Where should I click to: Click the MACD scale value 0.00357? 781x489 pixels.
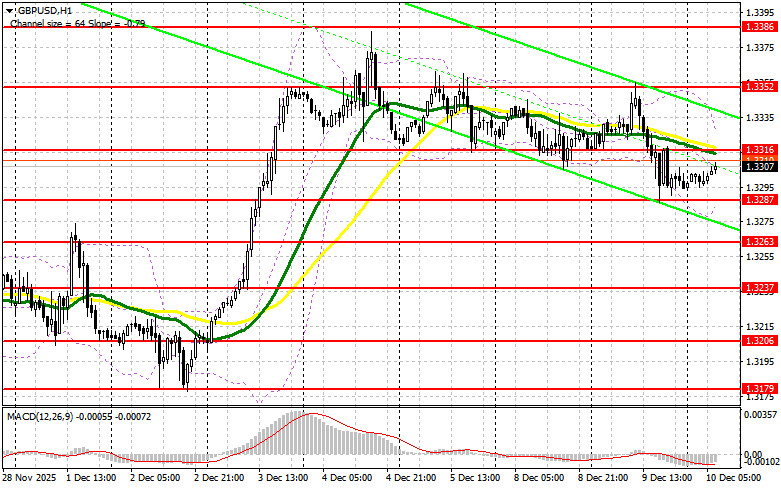759,414
